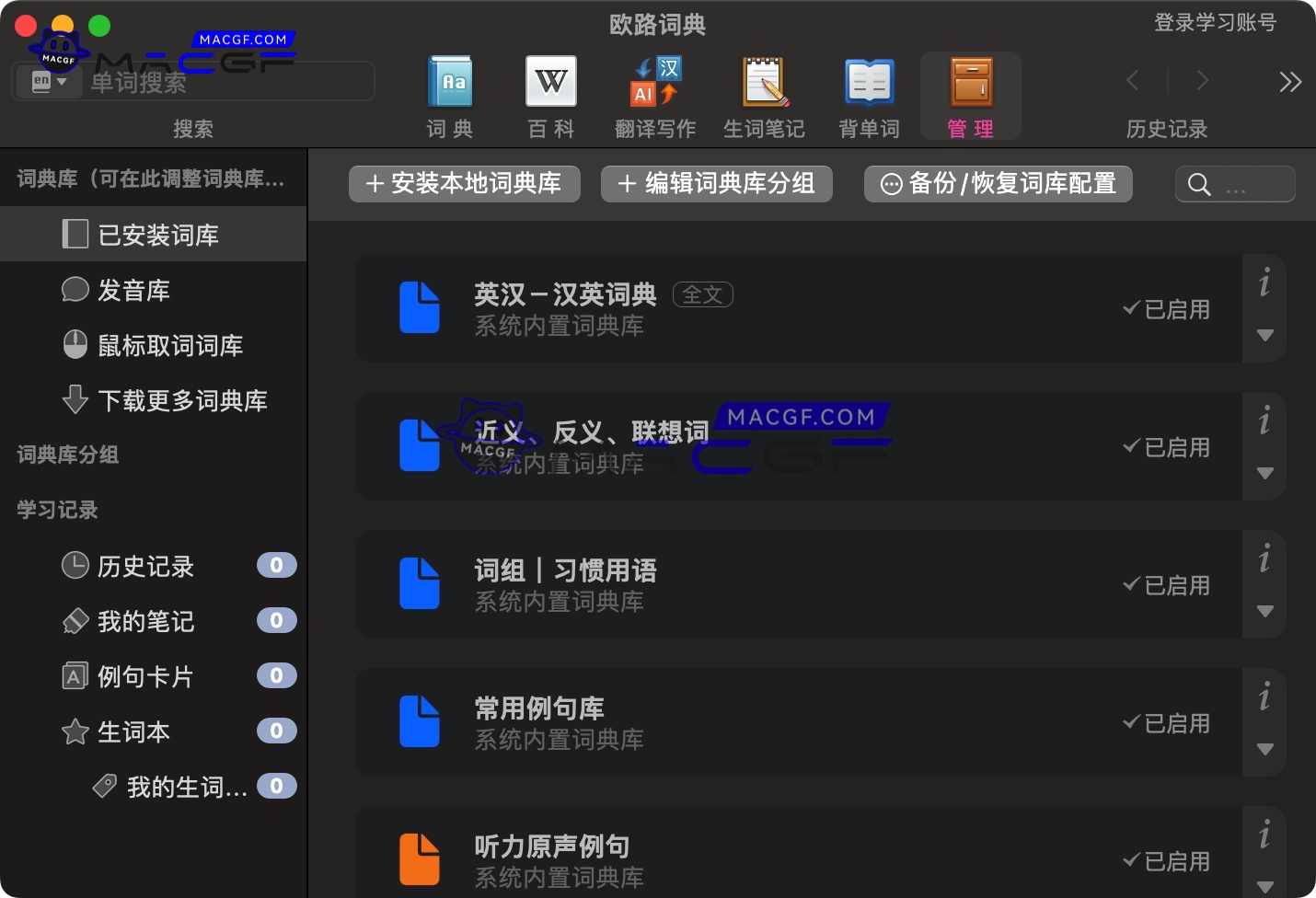Open the 生词笔记 notes section
The width and height of the screenshot is (1316, 898).
coord(764,95)
